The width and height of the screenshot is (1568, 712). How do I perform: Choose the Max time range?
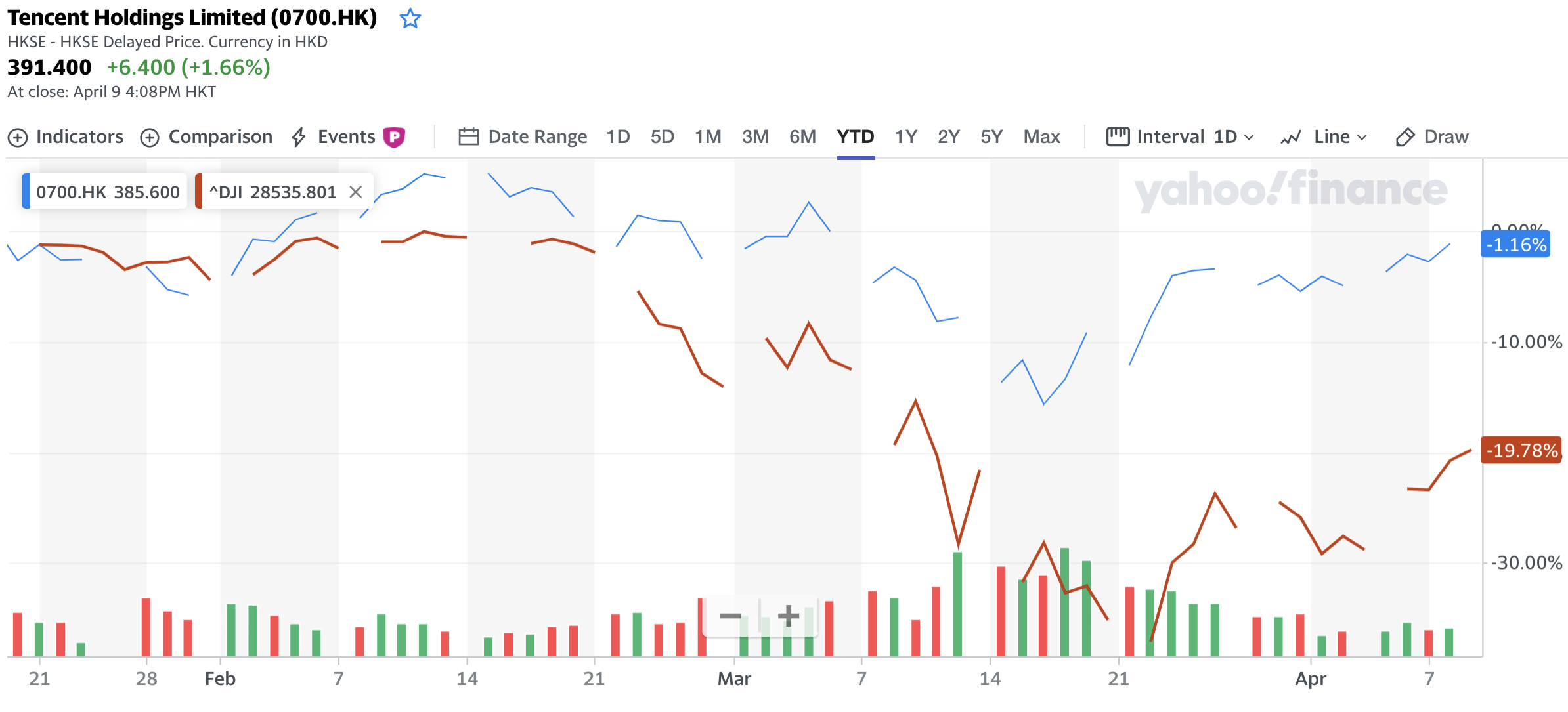(x=1041, y=136)
